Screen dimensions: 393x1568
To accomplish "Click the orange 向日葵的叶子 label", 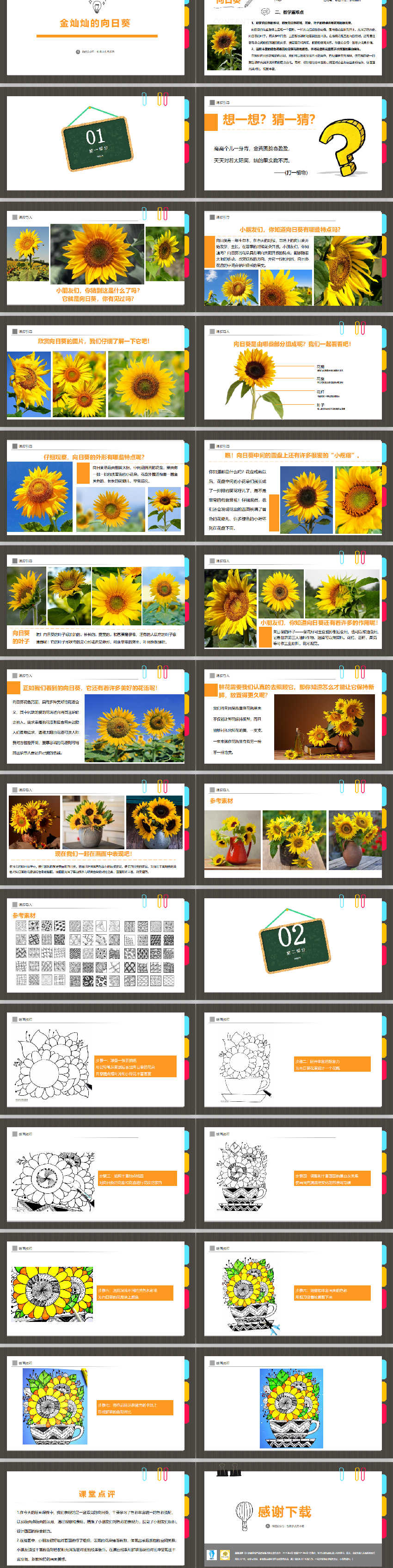I will 21,637.
